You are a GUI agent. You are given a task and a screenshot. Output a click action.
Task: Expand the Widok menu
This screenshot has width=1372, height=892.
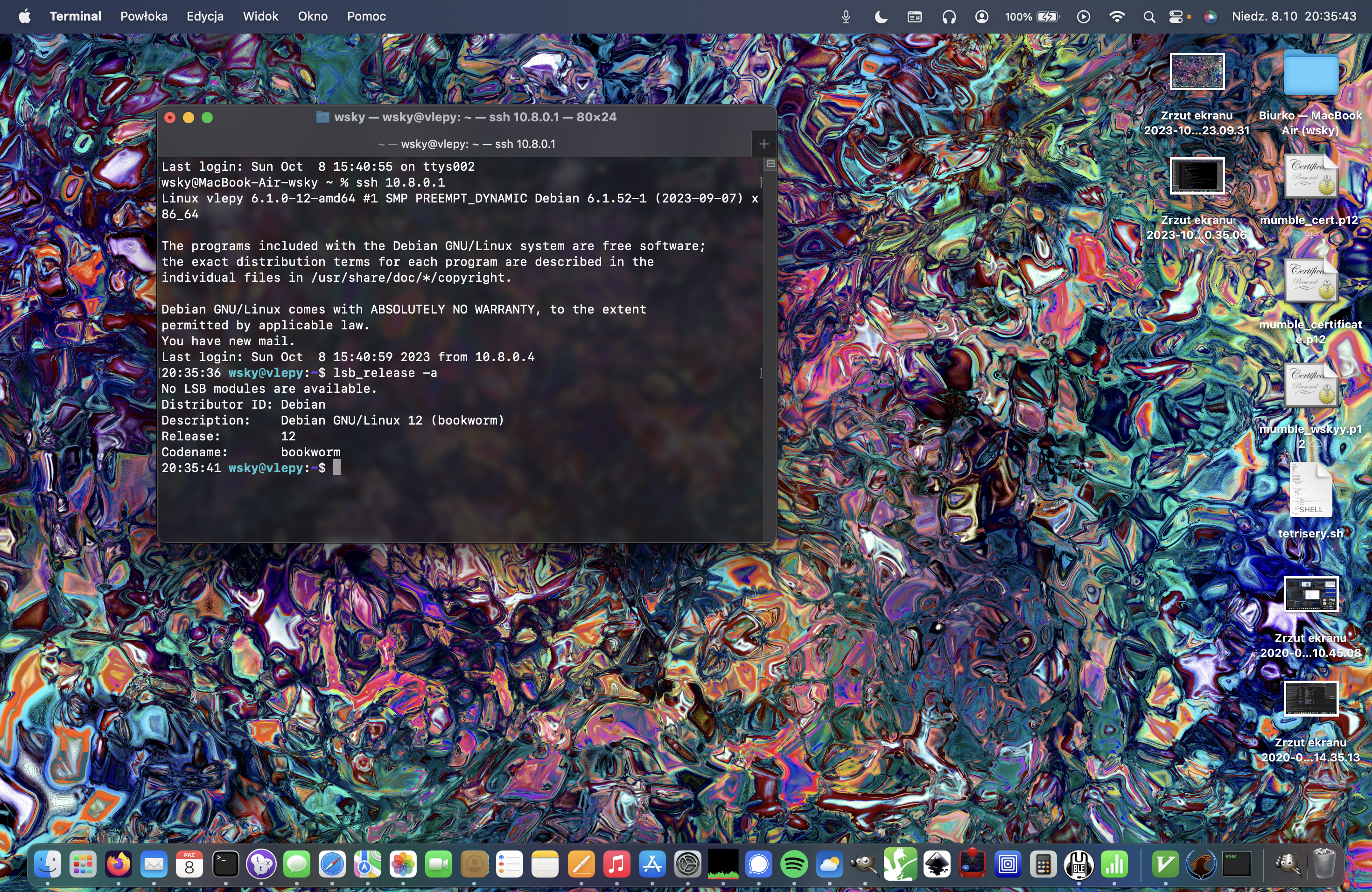[x=260, y=17]
